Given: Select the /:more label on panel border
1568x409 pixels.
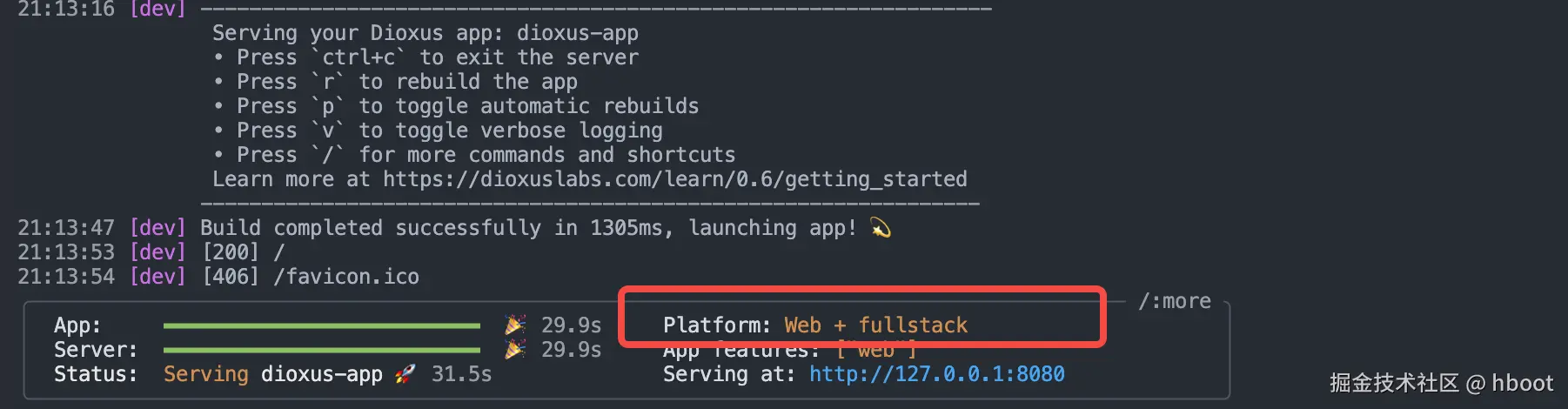Looking at the screenshot, I should tap(1175, 301).
